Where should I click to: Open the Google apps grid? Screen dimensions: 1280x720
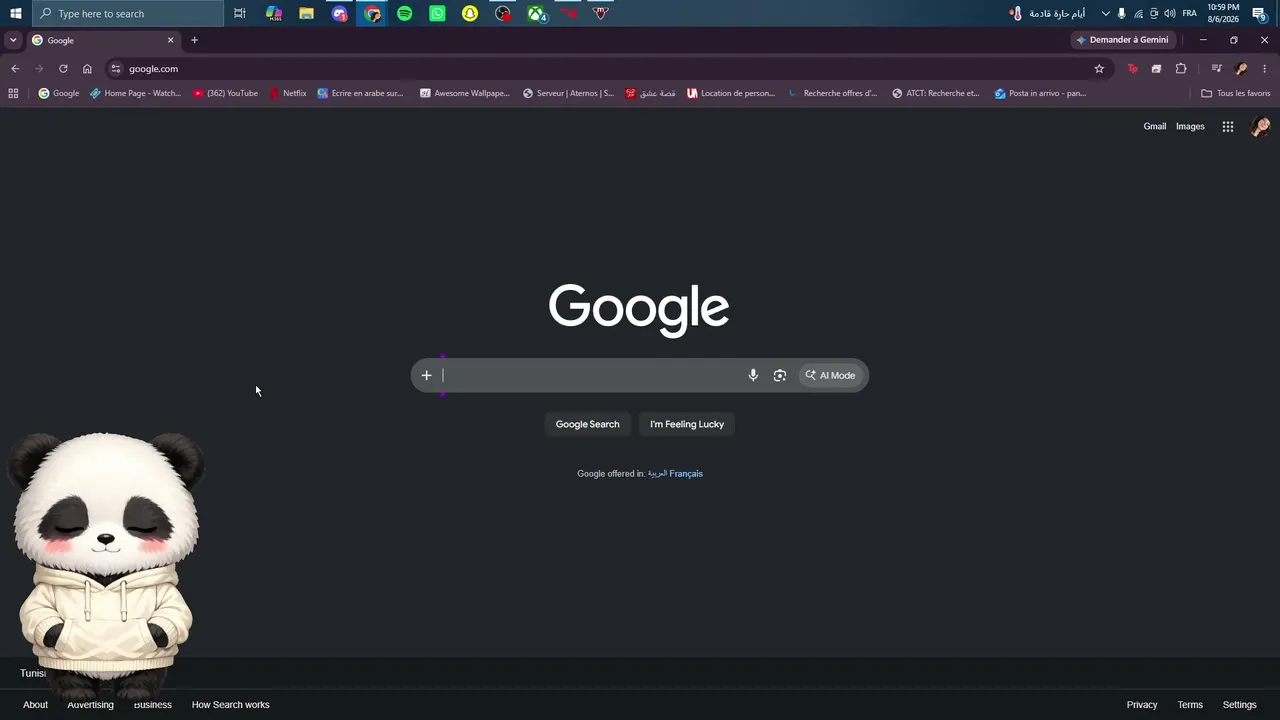[x=1228, y=126]
